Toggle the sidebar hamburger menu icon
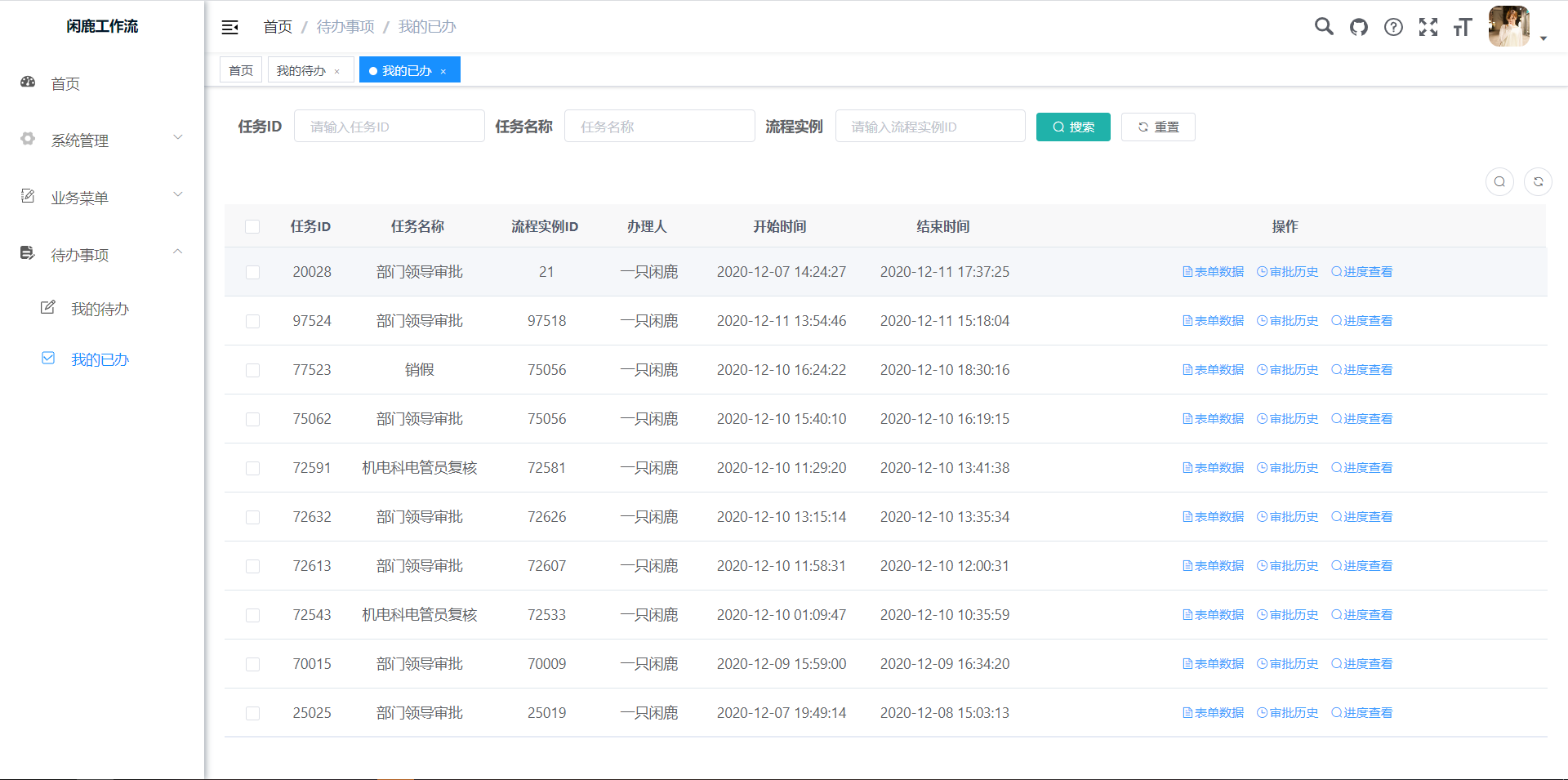This screenshot has height=780, width=1568. click(x=230, y=27)
